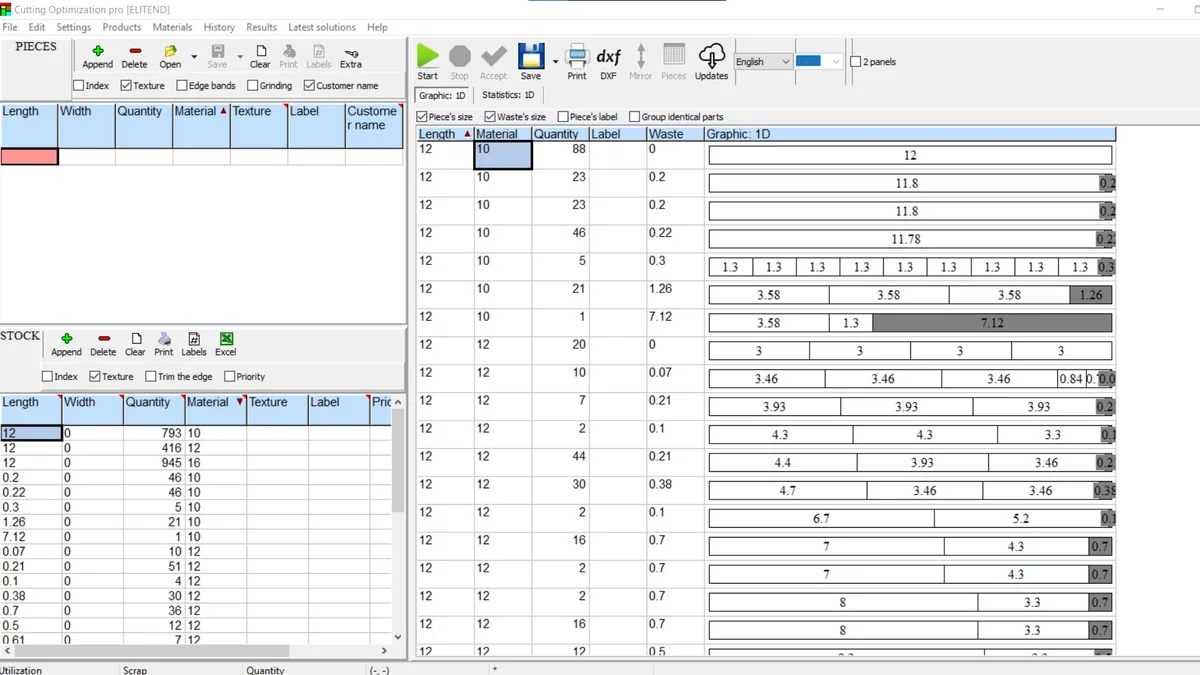Toggle the Customer name checkbox
Image resolution: width=1200 pixels, height=675 pixels.
(341, 86)
